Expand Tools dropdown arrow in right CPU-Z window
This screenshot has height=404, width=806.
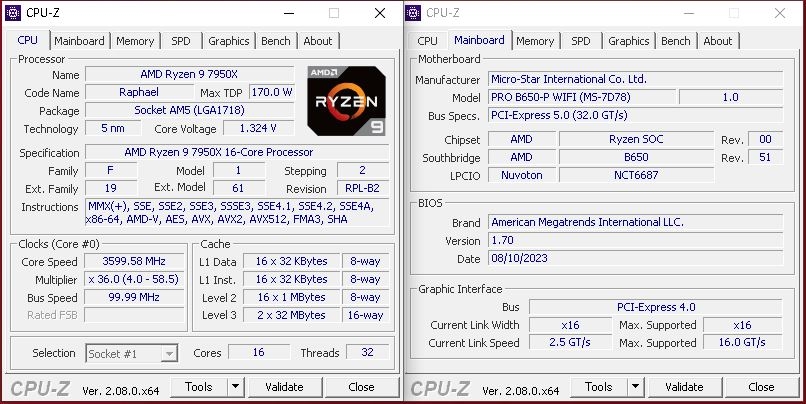coord(635,387)
